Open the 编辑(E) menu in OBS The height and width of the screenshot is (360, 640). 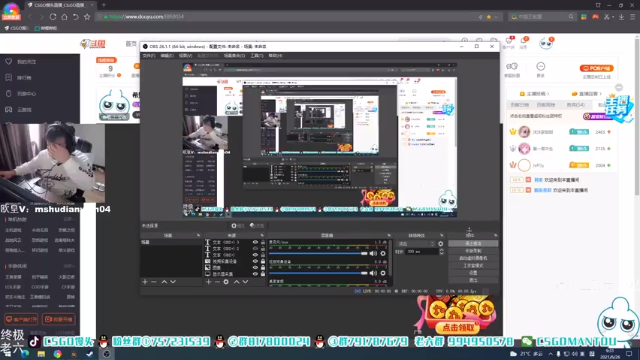coord(167,56)
